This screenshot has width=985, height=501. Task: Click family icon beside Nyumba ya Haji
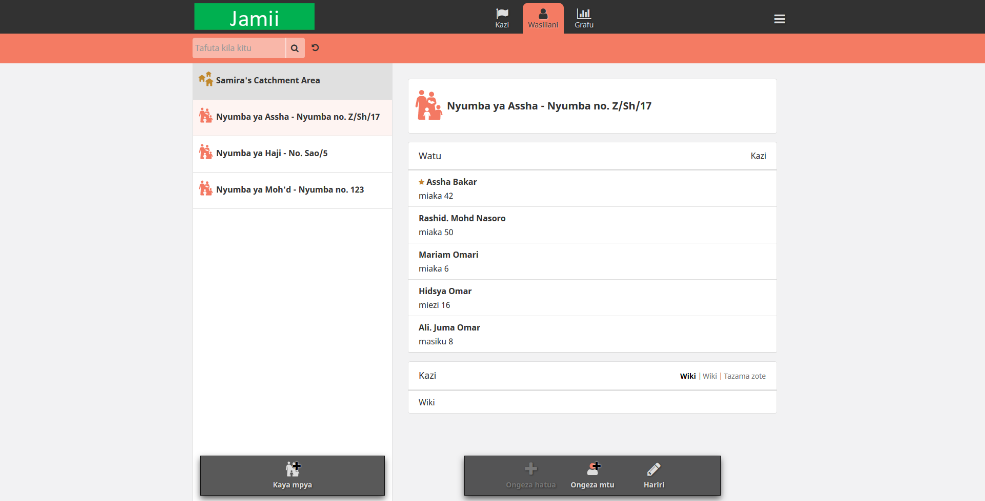click(205, 152)
